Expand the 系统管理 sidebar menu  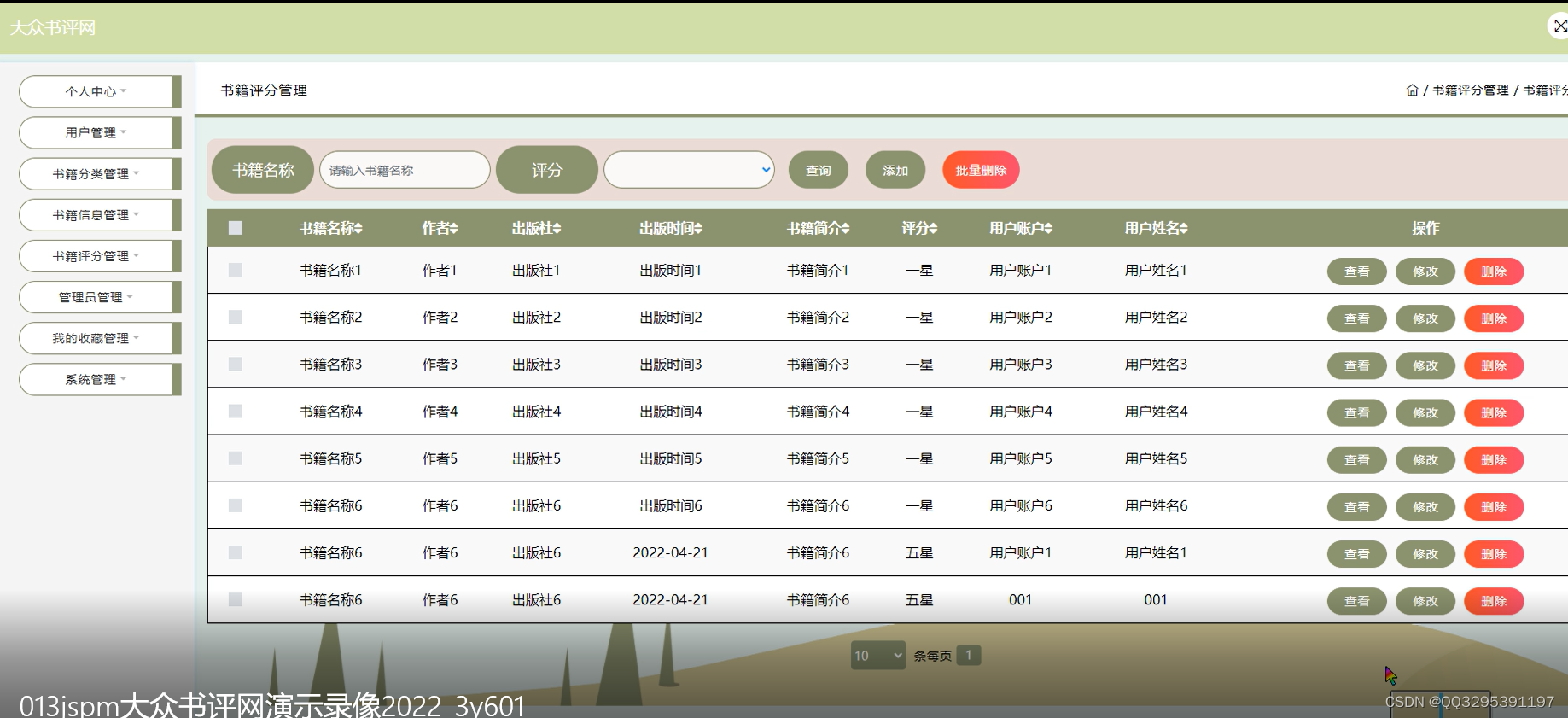[100, 379]
